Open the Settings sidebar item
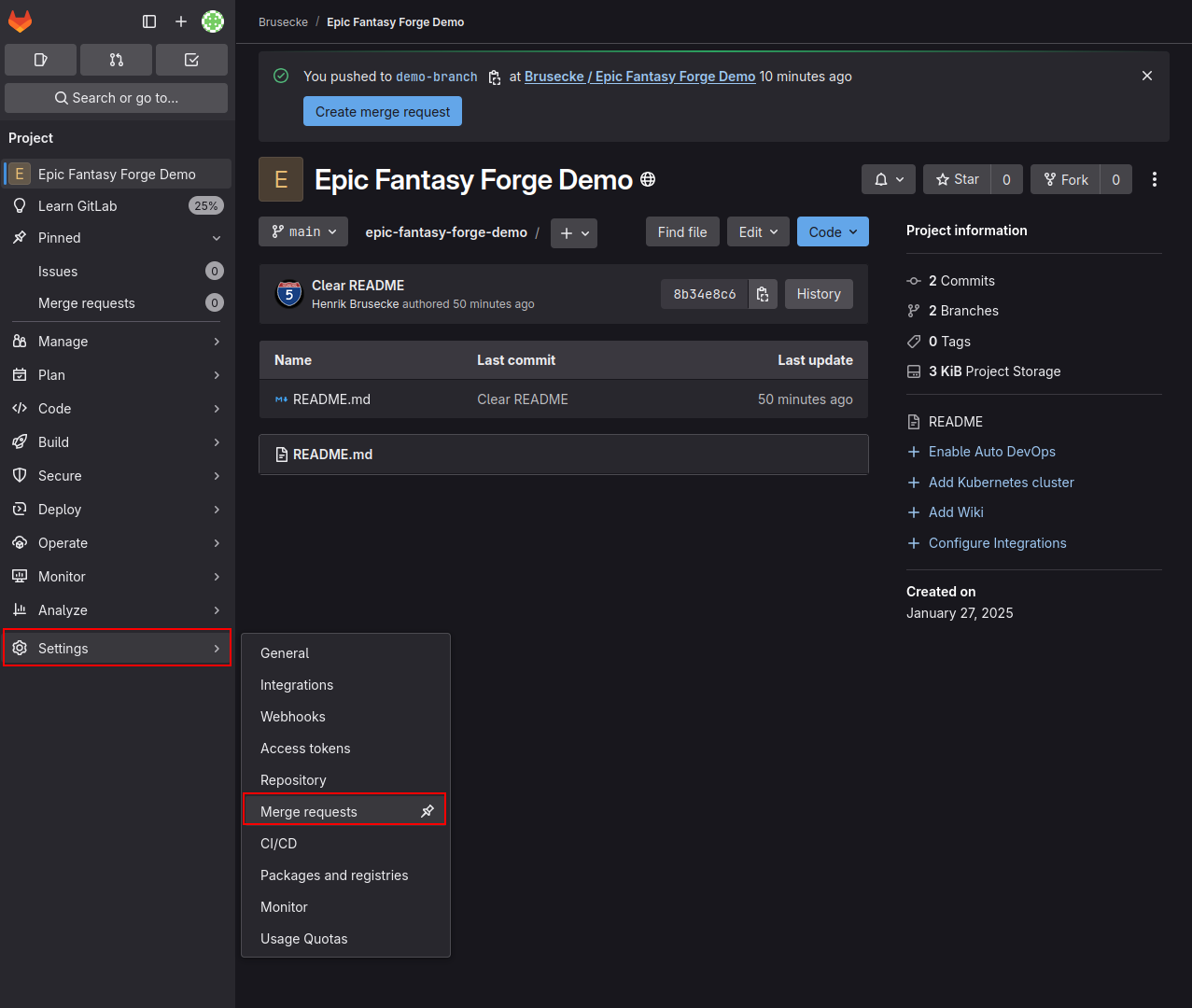 (x=118, y=649)
